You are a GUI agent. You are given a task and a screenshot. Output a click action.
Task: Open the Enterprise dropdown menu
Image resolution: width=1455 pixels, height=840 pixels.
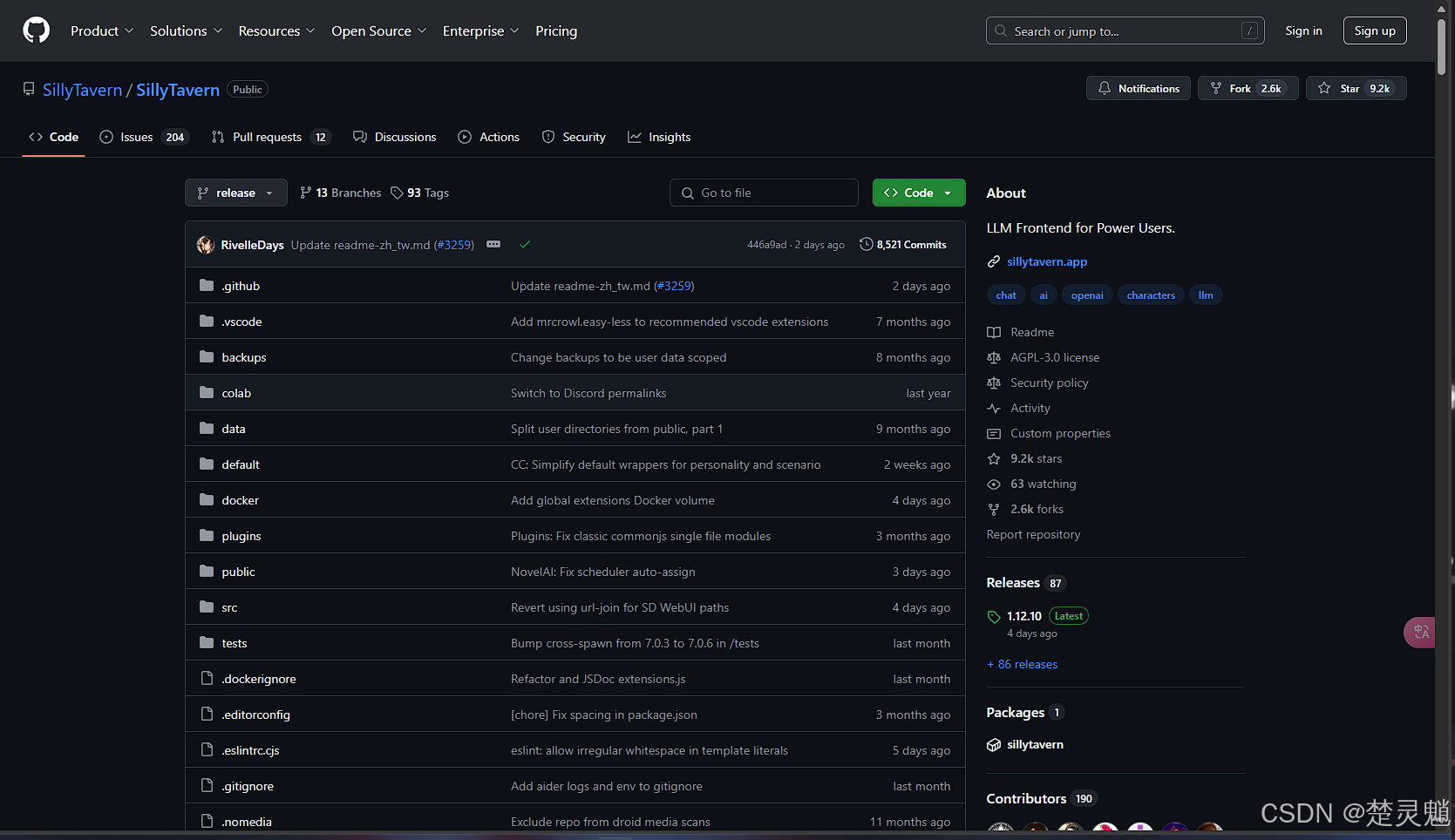click(480, 31)
